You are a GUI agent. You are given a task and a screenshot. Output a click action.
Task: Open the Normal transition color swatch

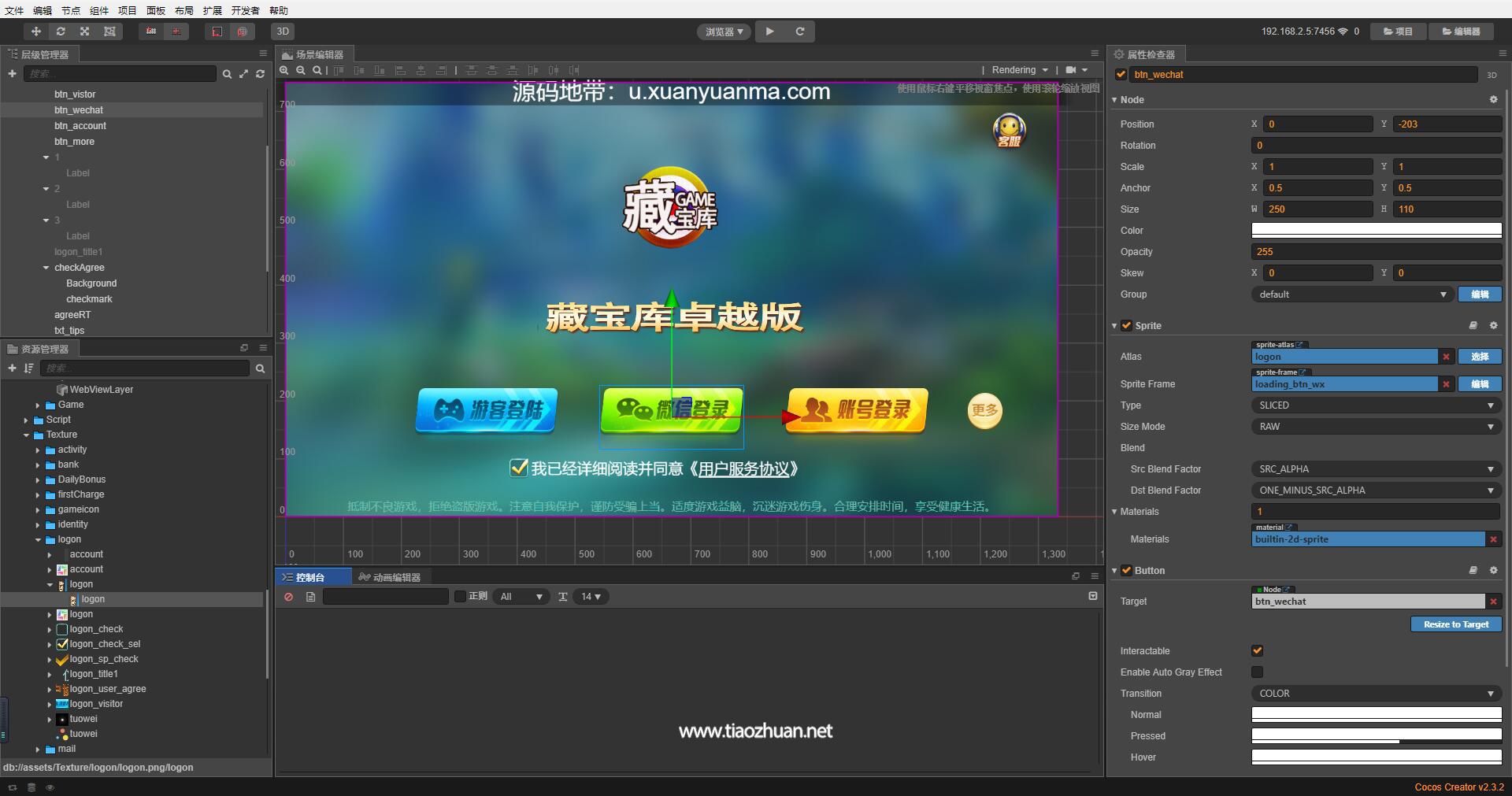point(1376,714)
